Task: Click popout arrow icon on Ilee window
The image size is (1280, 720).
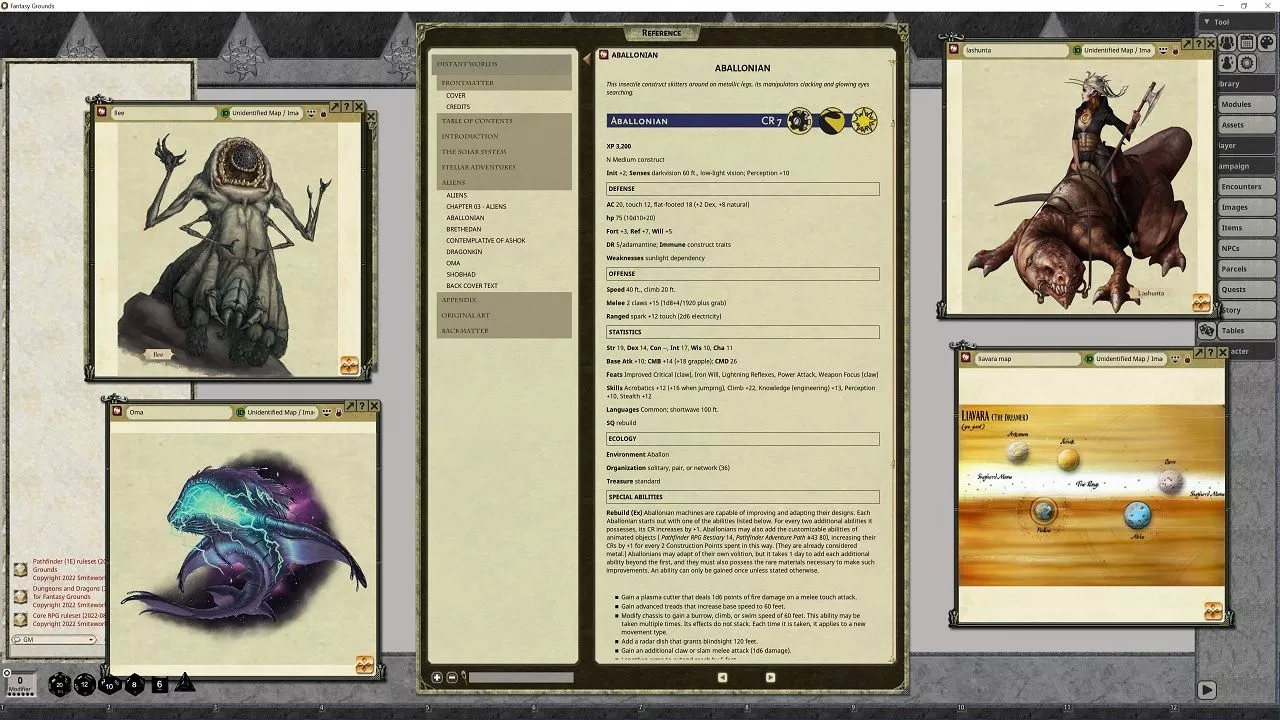Action: coord(336,107)
